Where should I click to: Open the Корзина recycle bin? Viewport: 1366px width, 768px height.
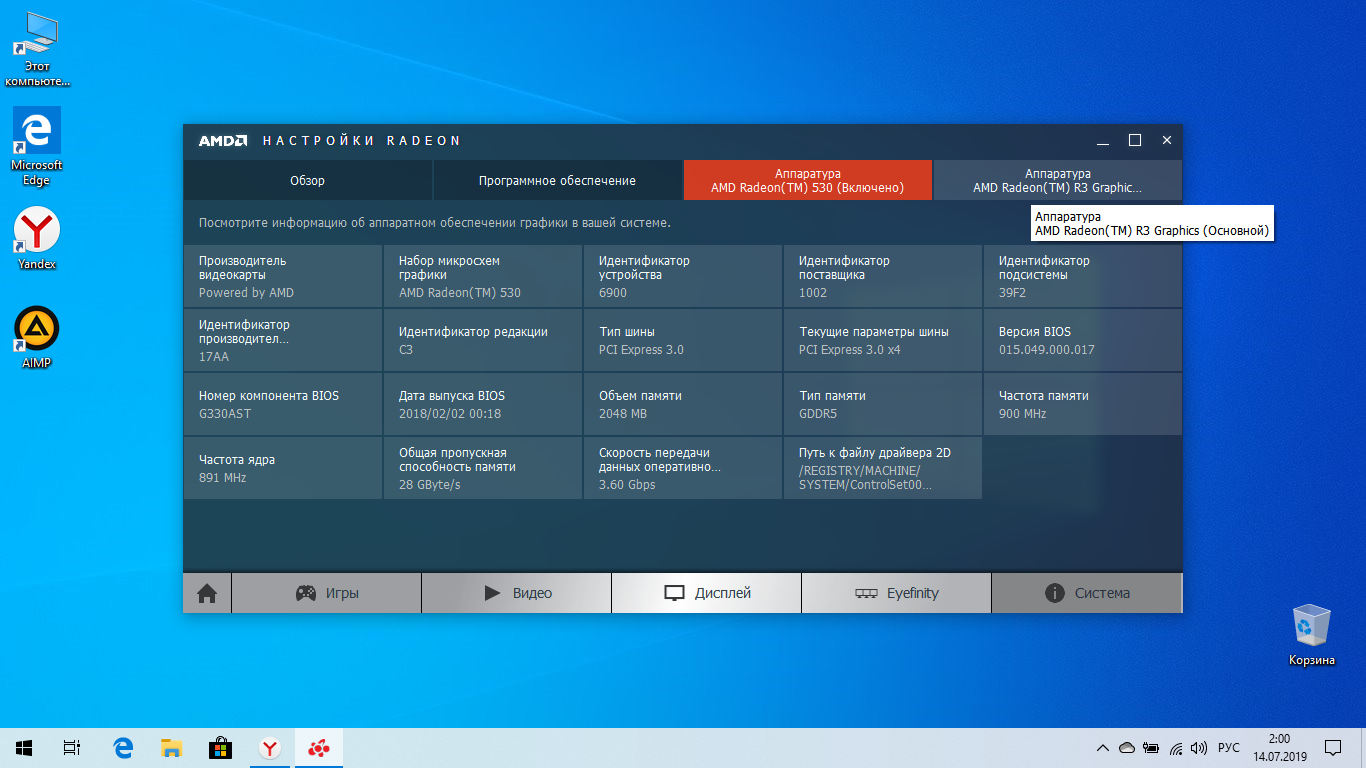tap(1311, 634)
